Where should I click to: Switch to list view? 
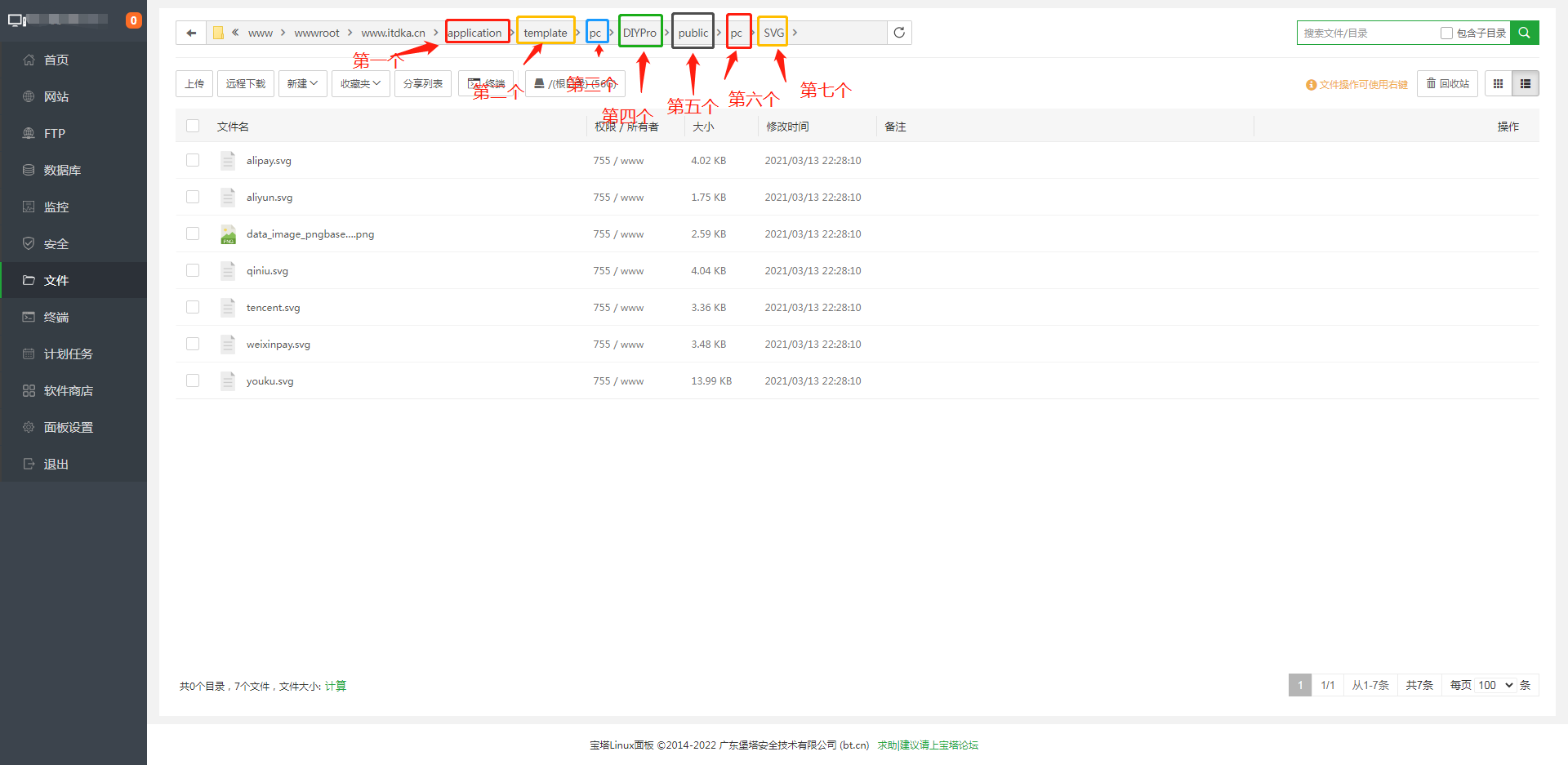coord(1526,83)
